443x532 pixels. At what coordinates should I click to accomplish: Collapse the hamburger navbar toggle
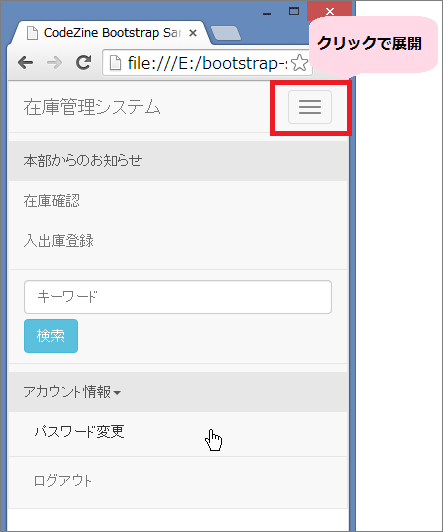click(x=310, y=107)
